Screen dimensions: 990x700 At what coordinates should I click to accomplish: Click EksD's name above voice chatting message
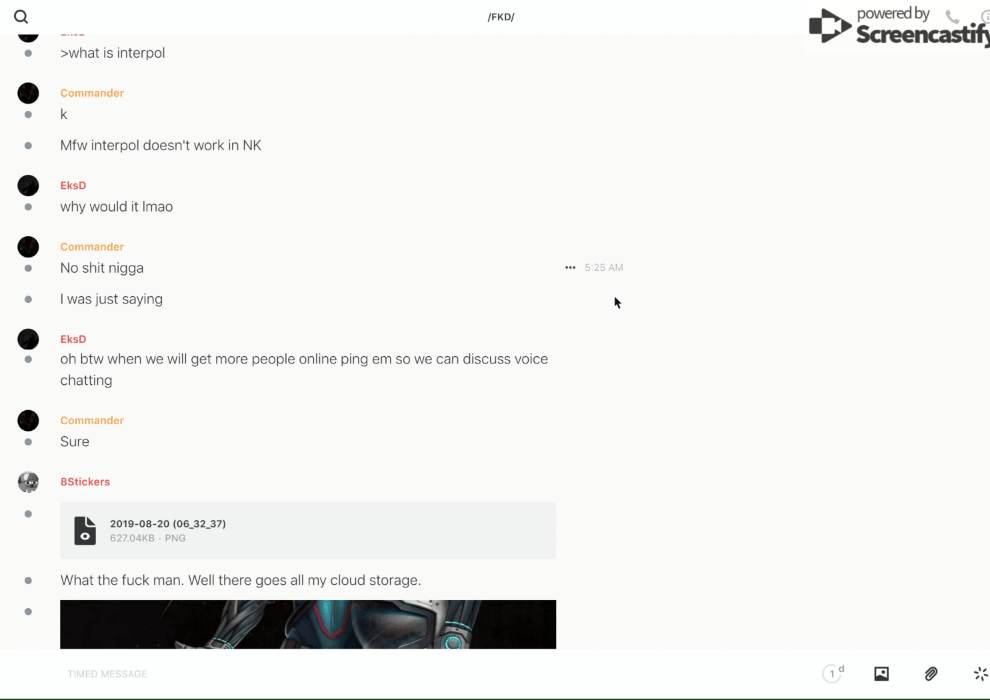coord(73,339)
